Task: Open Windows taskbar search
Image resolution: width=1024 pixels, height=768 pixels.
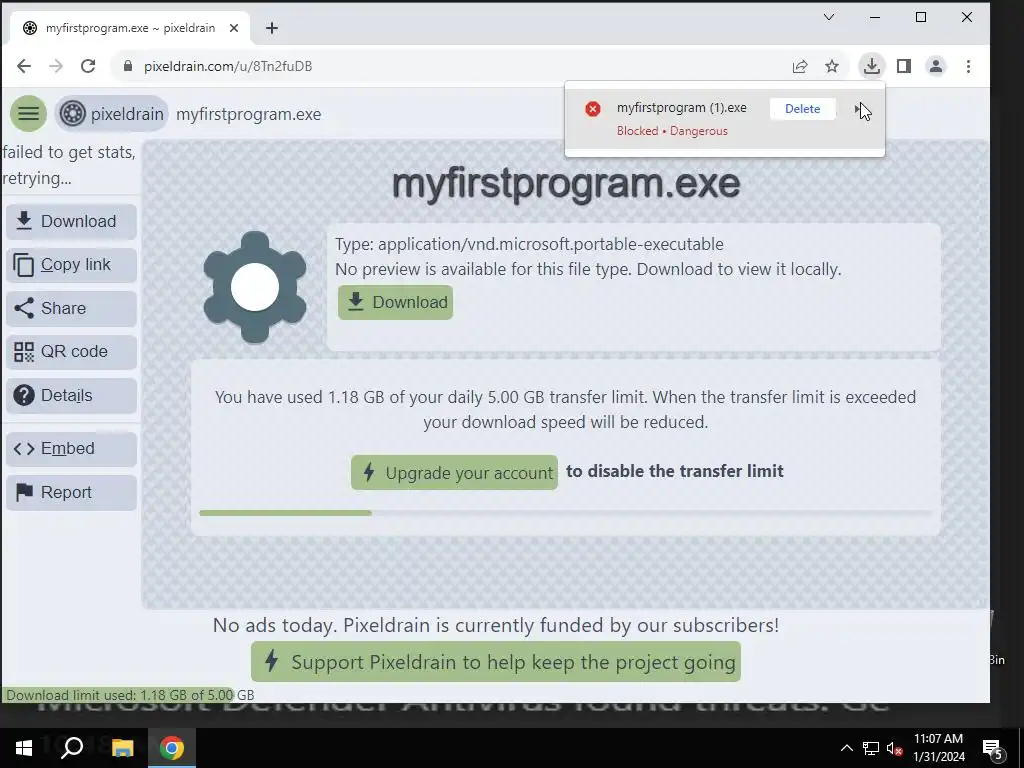Action: point(72,748)
